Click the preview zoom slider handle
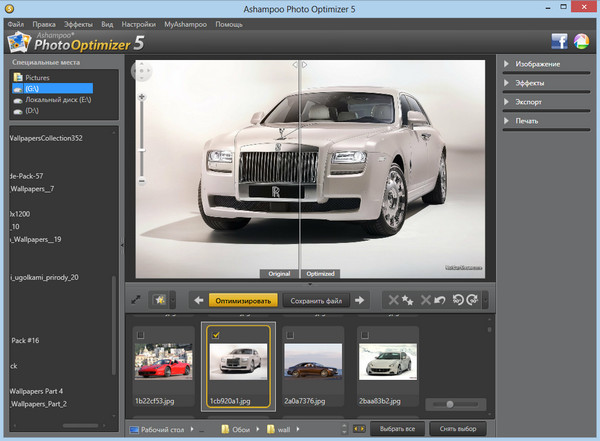Screen dimensions: 600x441 (142, 150)
